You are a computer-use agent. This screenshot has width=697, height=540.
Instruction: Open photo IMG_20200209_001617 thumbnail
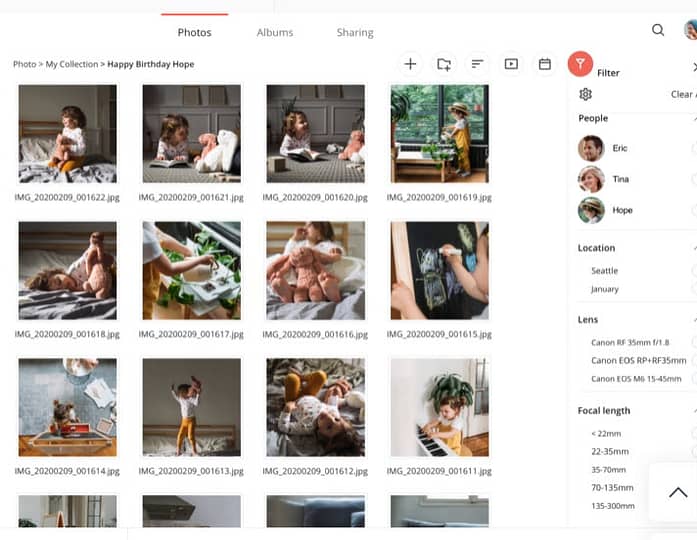coord(192,271)
